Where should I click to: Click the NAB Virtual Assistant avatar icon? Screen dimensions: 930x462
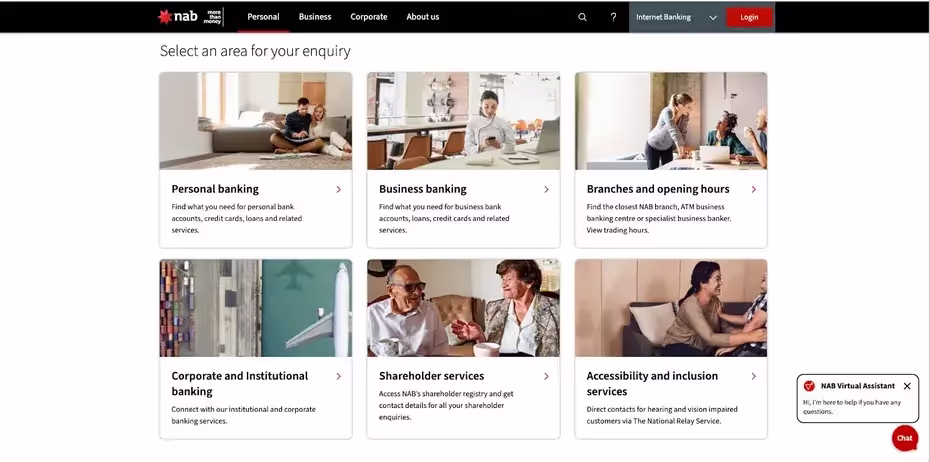[x=809, y=386]
